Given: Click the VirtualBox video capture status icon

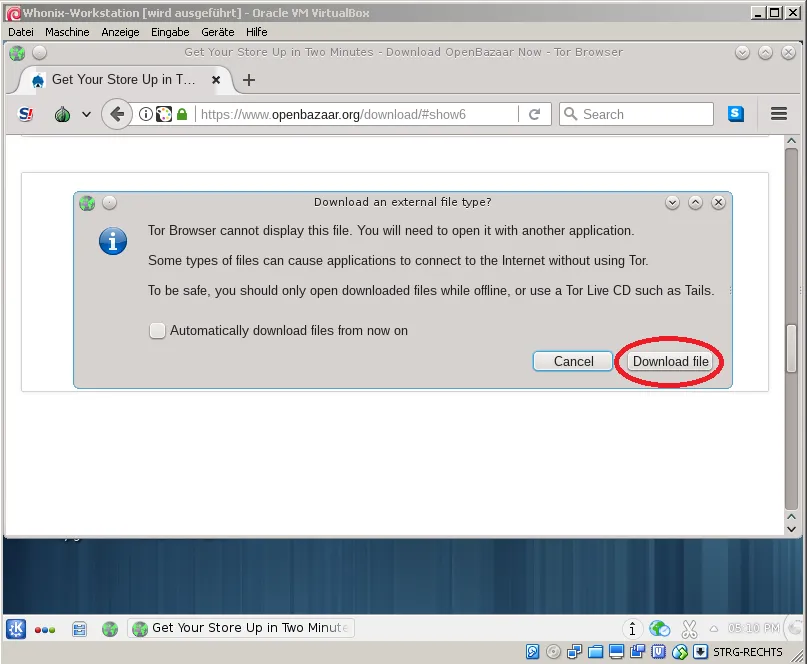Looking at the screenshot, I should click(637, 652).
